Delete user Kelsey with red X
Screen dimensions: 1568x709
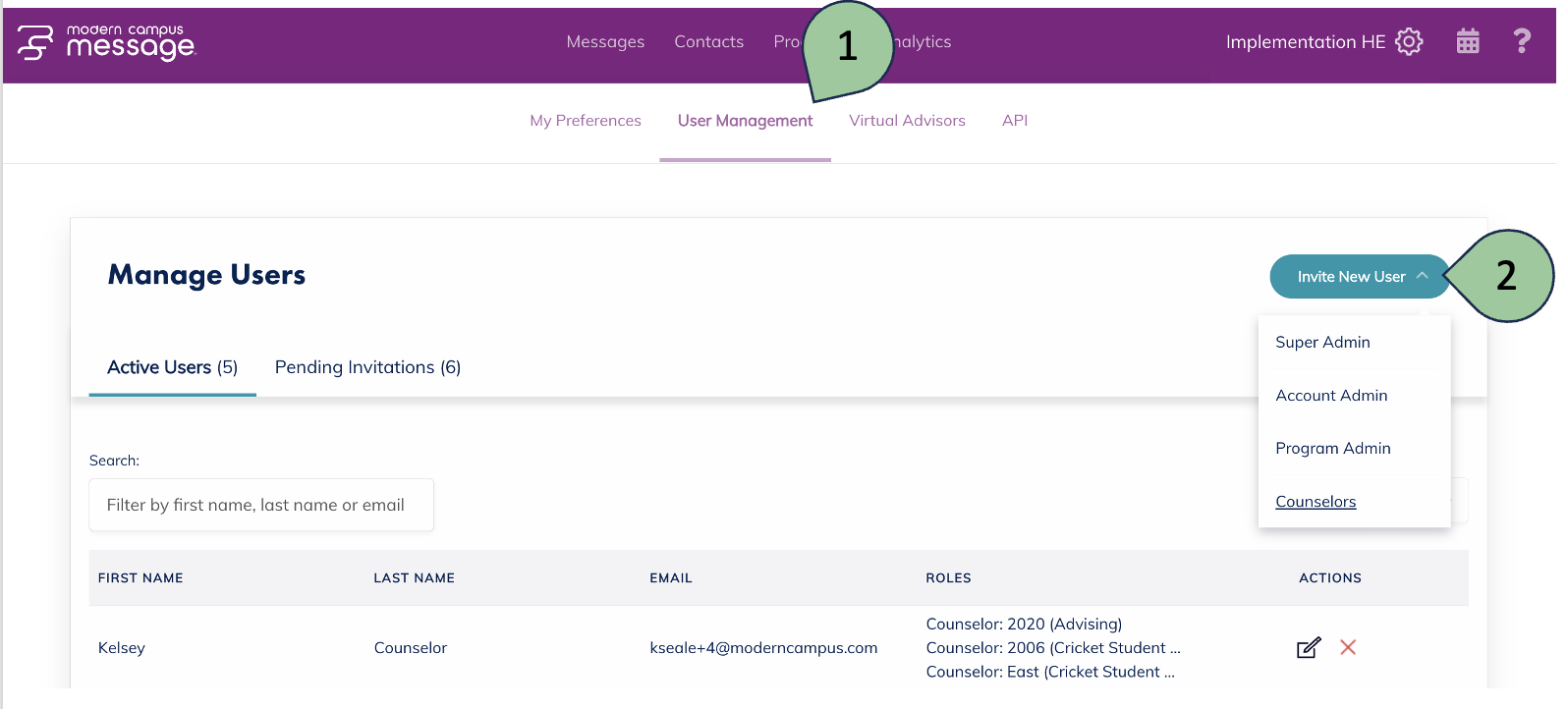[x=1348, y=647]
